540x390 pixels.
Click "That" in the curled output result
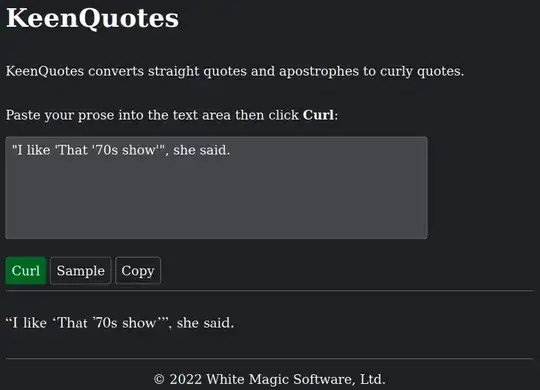pos(72,323)
